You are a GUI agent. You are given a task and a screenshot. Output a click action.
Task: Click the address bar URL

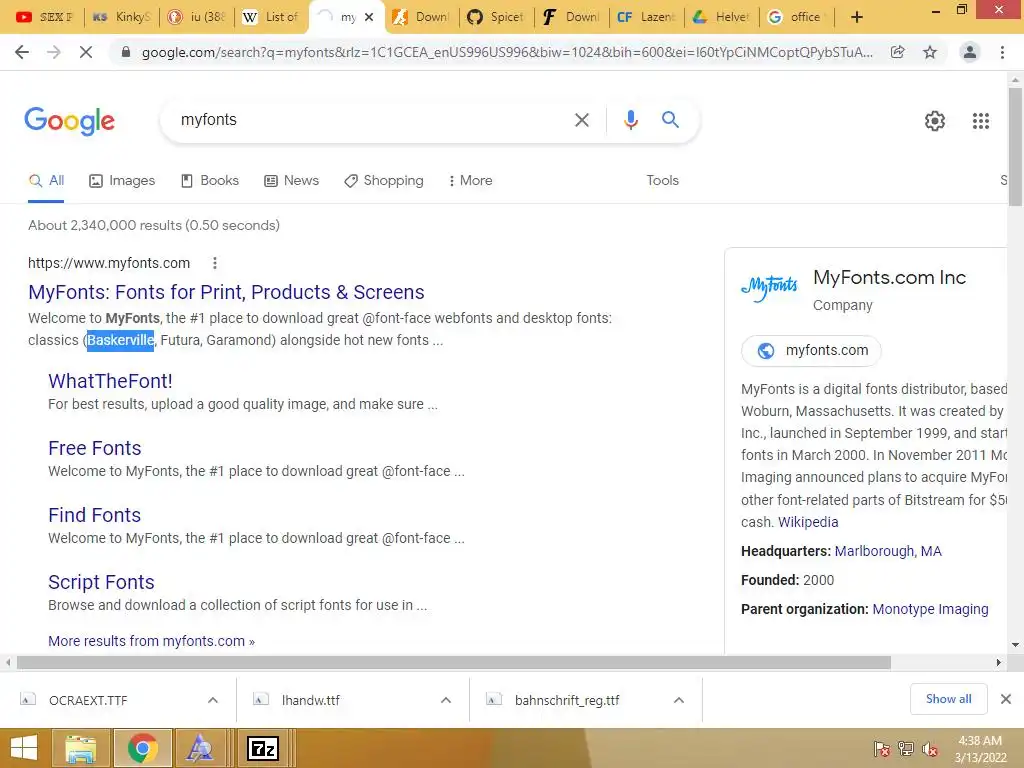(x=507, y=52)
